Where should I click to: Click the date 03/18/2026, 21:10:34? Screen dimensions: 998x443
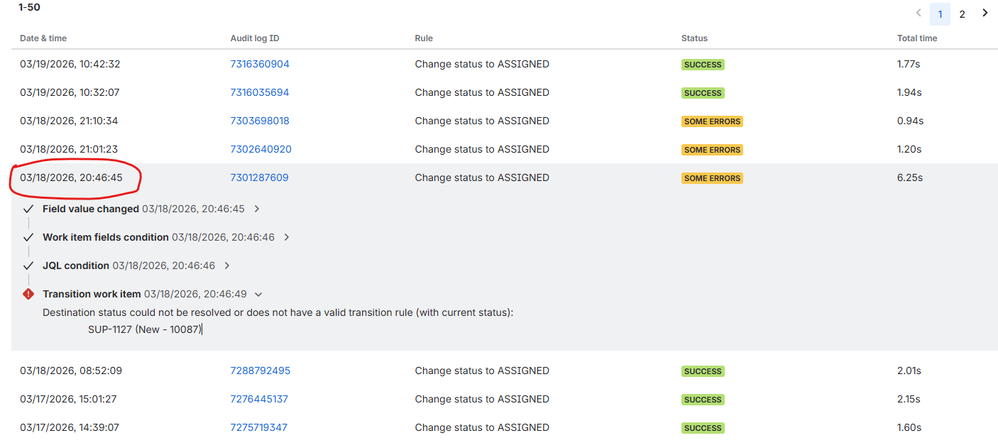click(x=69, y=121)
